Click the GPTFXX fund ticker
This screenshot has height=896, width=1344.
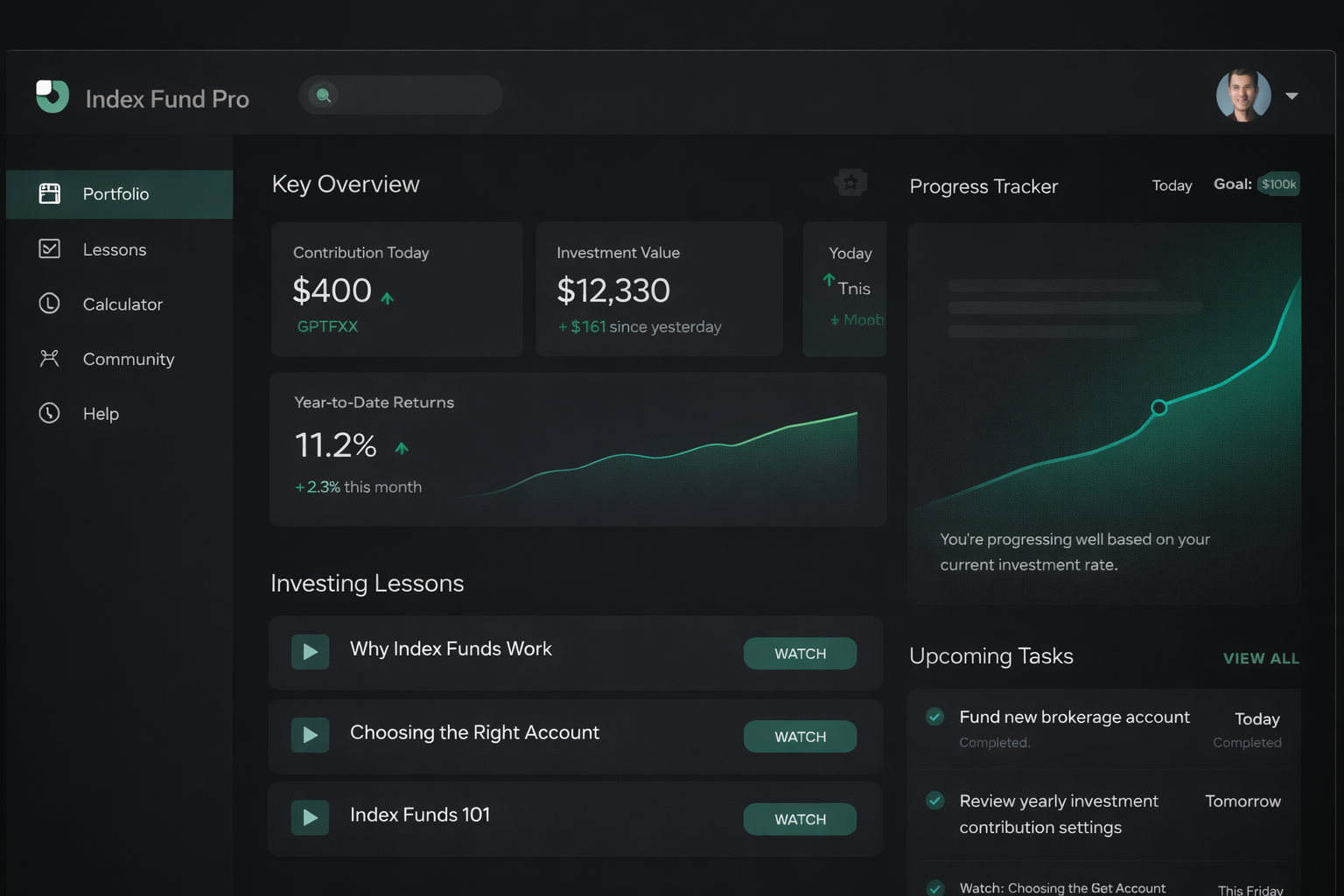327,326
